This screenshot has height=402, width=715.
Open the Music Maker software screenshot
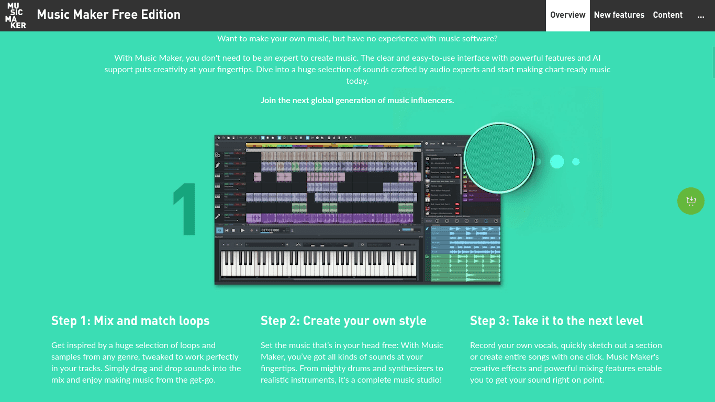coord(357,210)
